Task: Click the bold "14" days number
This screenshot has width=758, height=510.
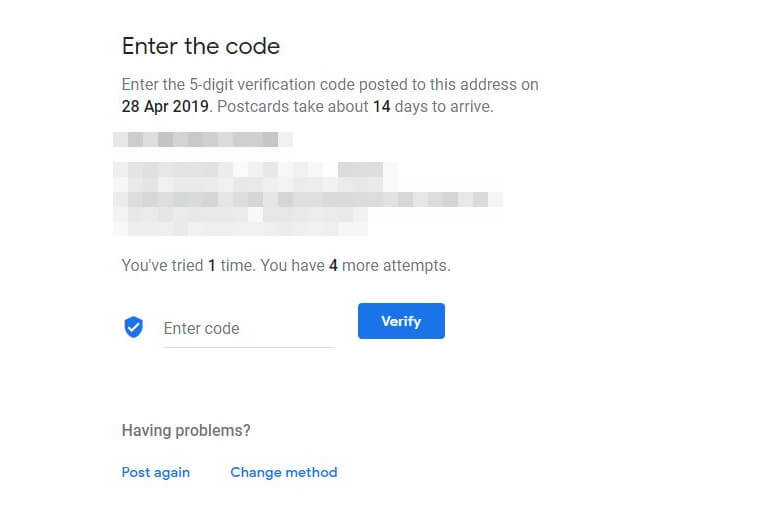Action: tap(381, 106)
